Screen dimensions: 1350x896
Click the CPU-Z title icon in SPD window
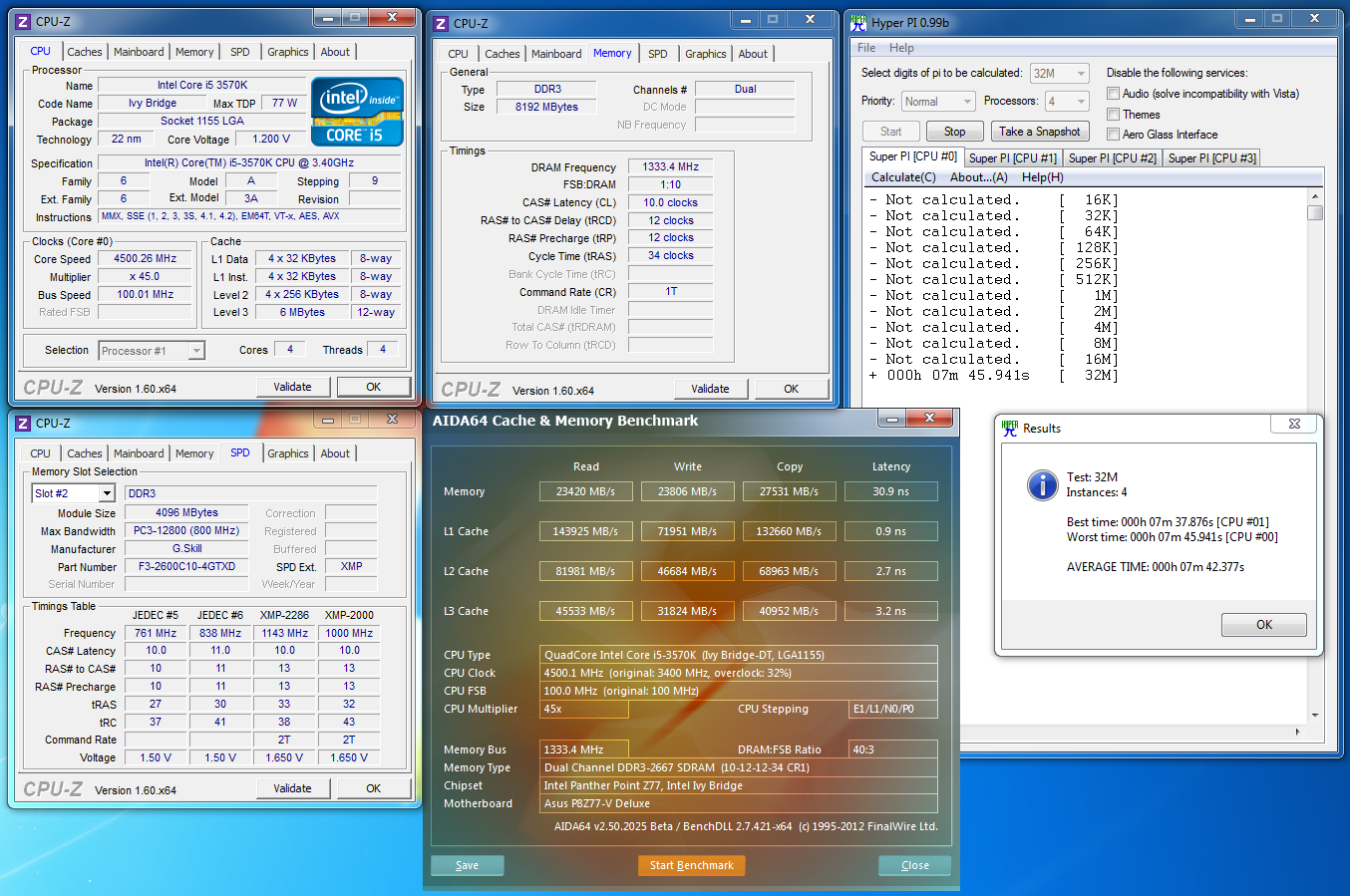pyautogui.click(x=23, y=424)
